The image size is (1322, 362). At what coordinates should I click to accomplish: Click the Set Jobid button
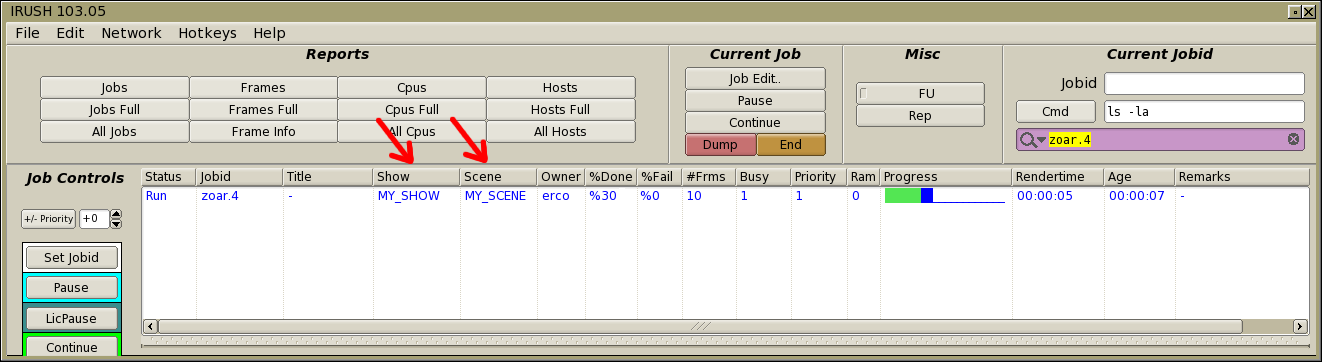click(71, 257)
